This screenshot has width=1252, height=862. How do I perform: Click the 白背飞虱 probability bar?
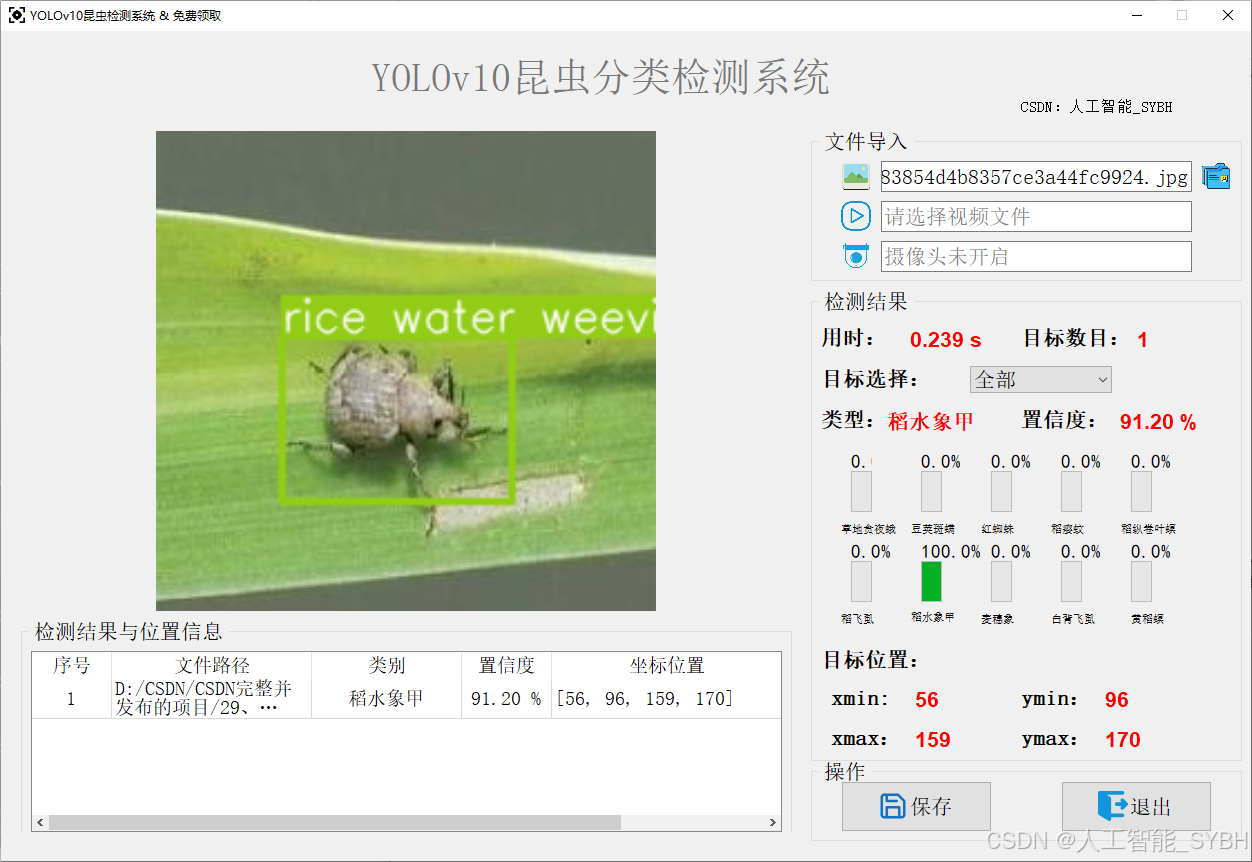(1071, 582)
